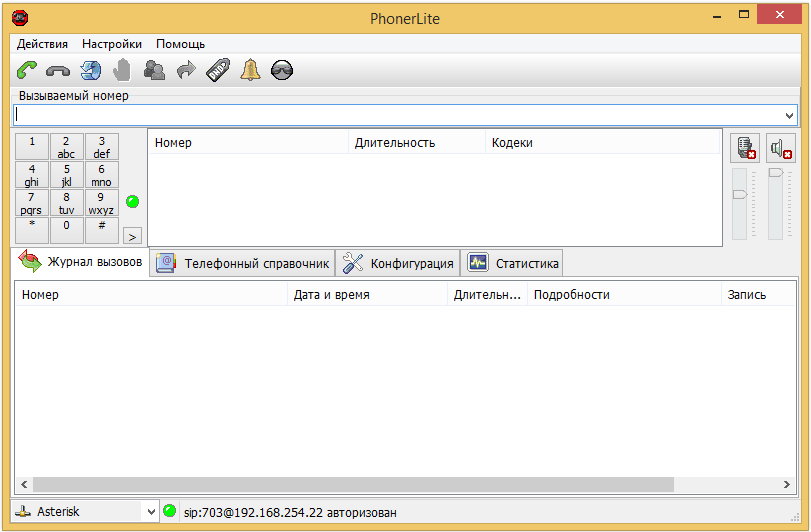The width and height of the screenshot is (811, 532).
Task: Expand the dial pad with the > button
Action: pyautogui.click(x=132, y=236)
